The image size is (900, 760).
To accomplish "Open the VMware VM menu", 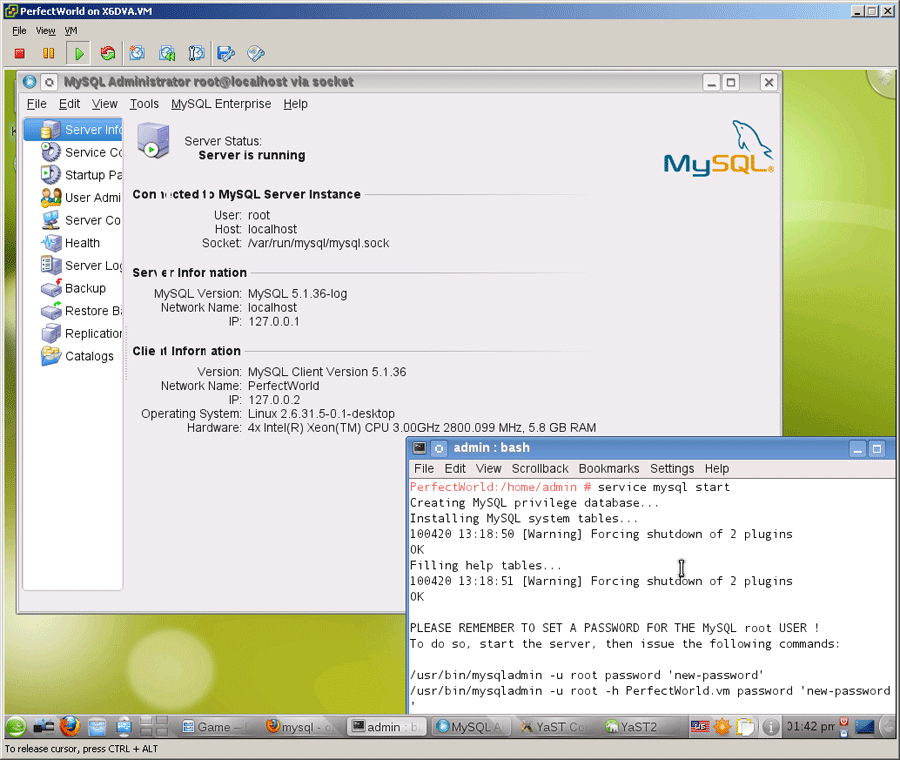I will 71,30.
